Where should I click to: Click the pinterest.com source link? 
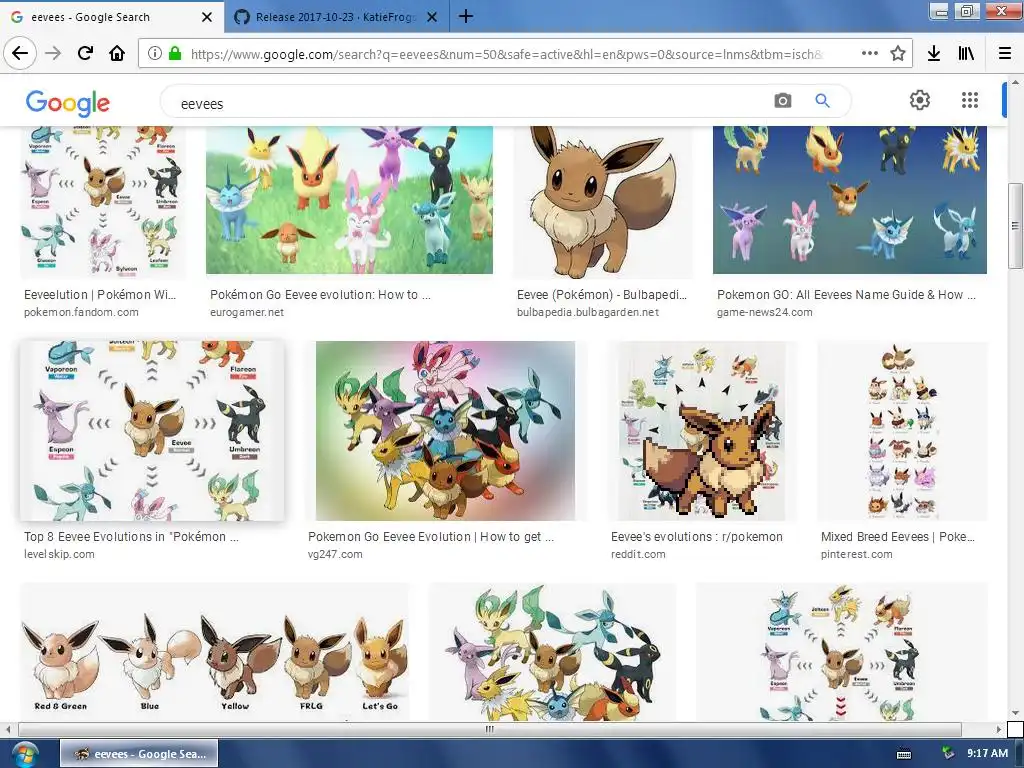click(x=856, y=554)
